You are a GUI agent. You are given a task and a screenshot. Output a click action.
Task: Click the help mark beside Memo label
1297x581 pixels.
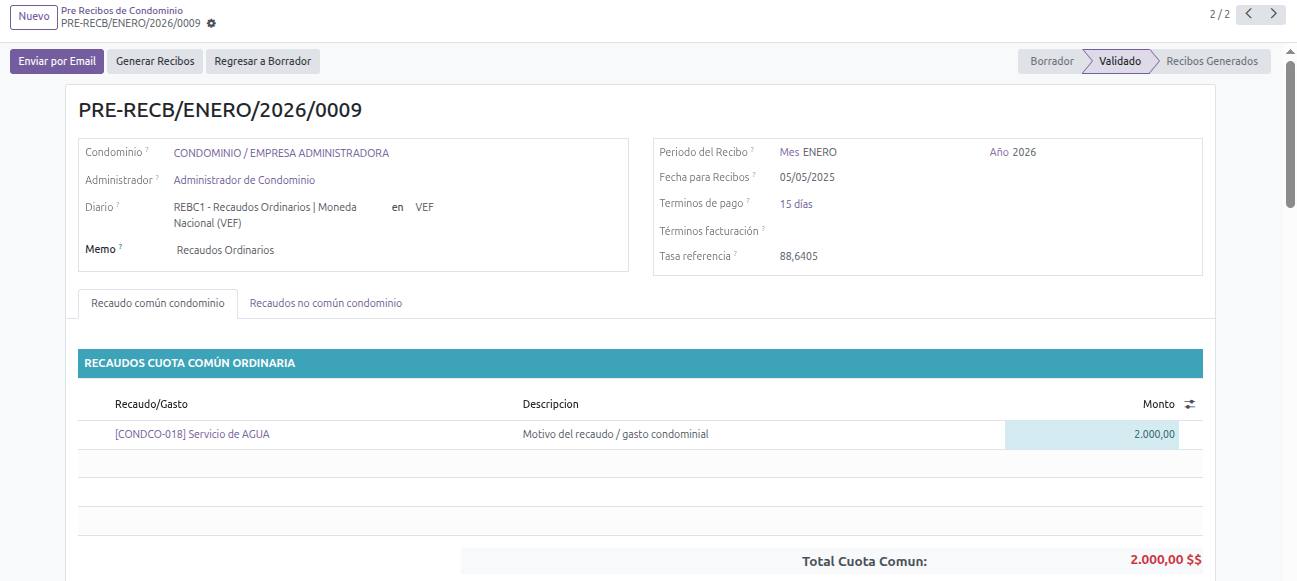coord(121,247)
